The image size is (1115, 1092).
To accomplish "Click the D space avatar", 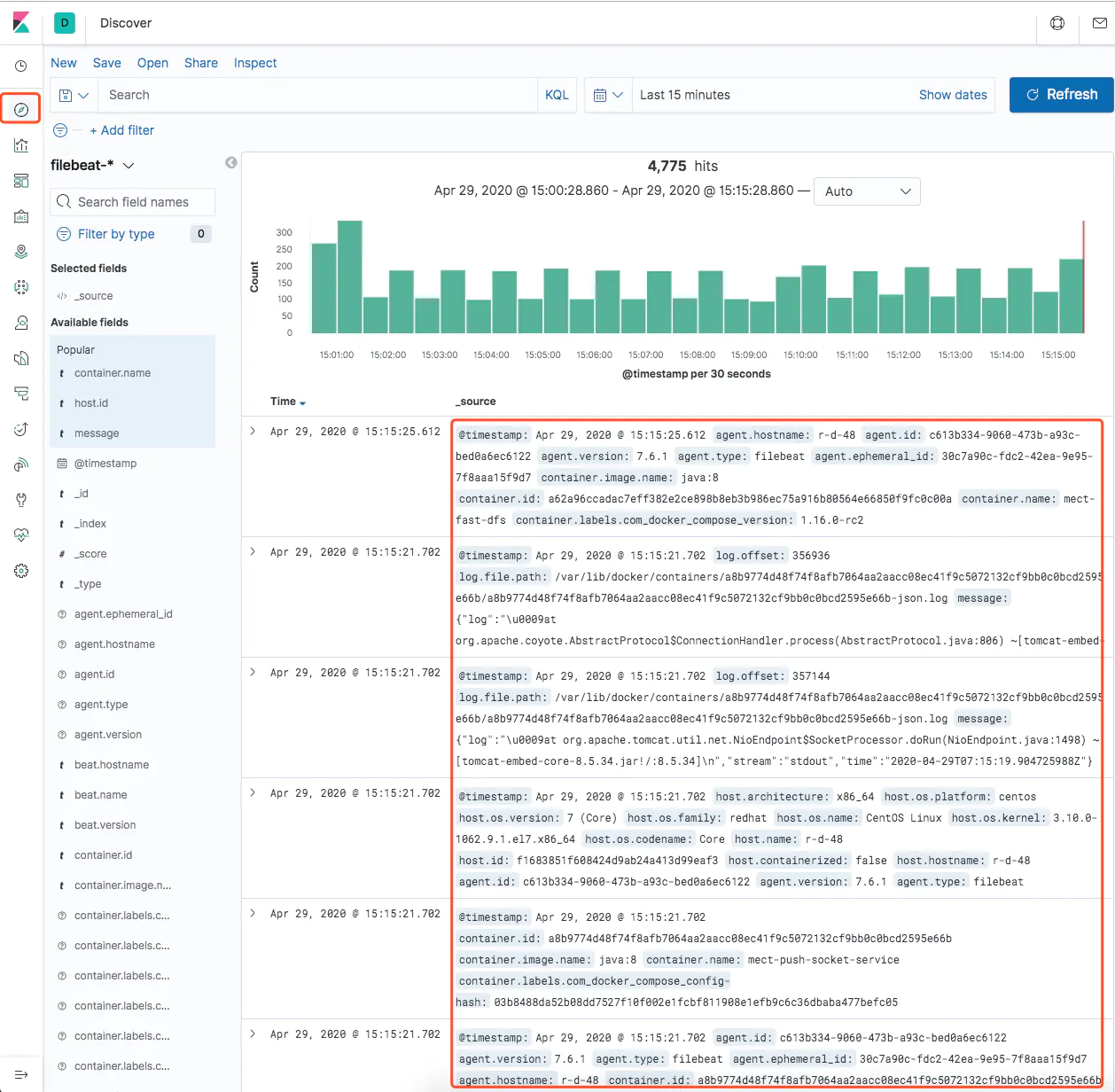I will pyautogui.click(x=65, y=23).
